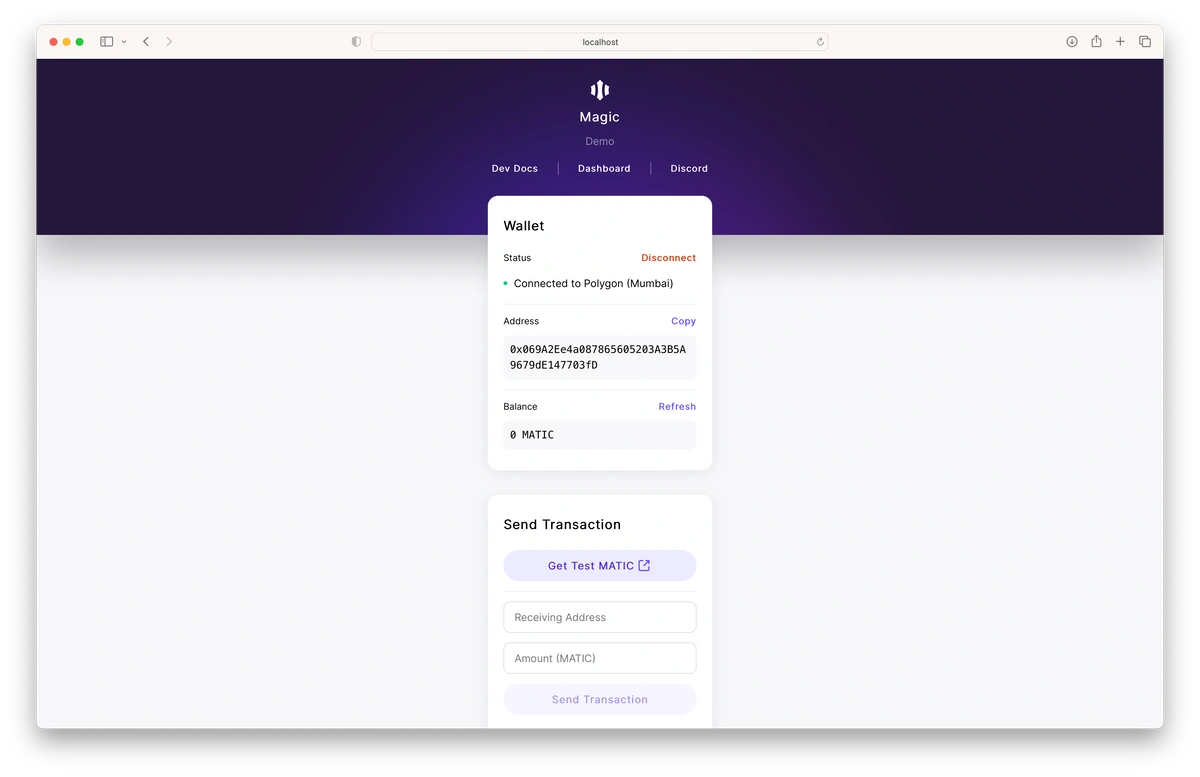Screen dimensions: 1200x777
Task: Open a new tab with plus icon
Action: click(x=1120, y=42)
